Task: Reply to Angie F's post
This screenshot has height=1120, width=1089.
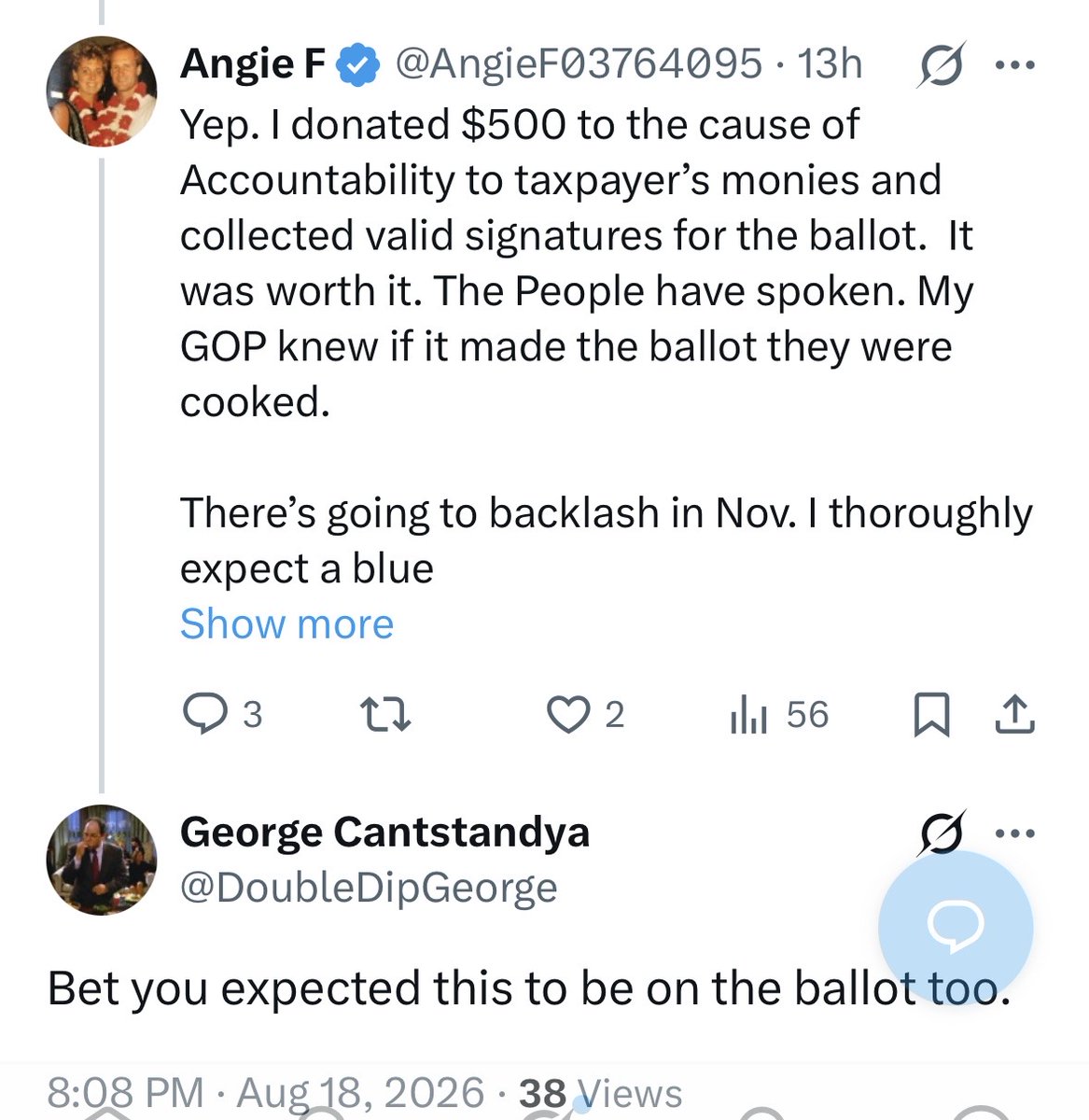Action: pyautogui.click(x=222, y=715)
